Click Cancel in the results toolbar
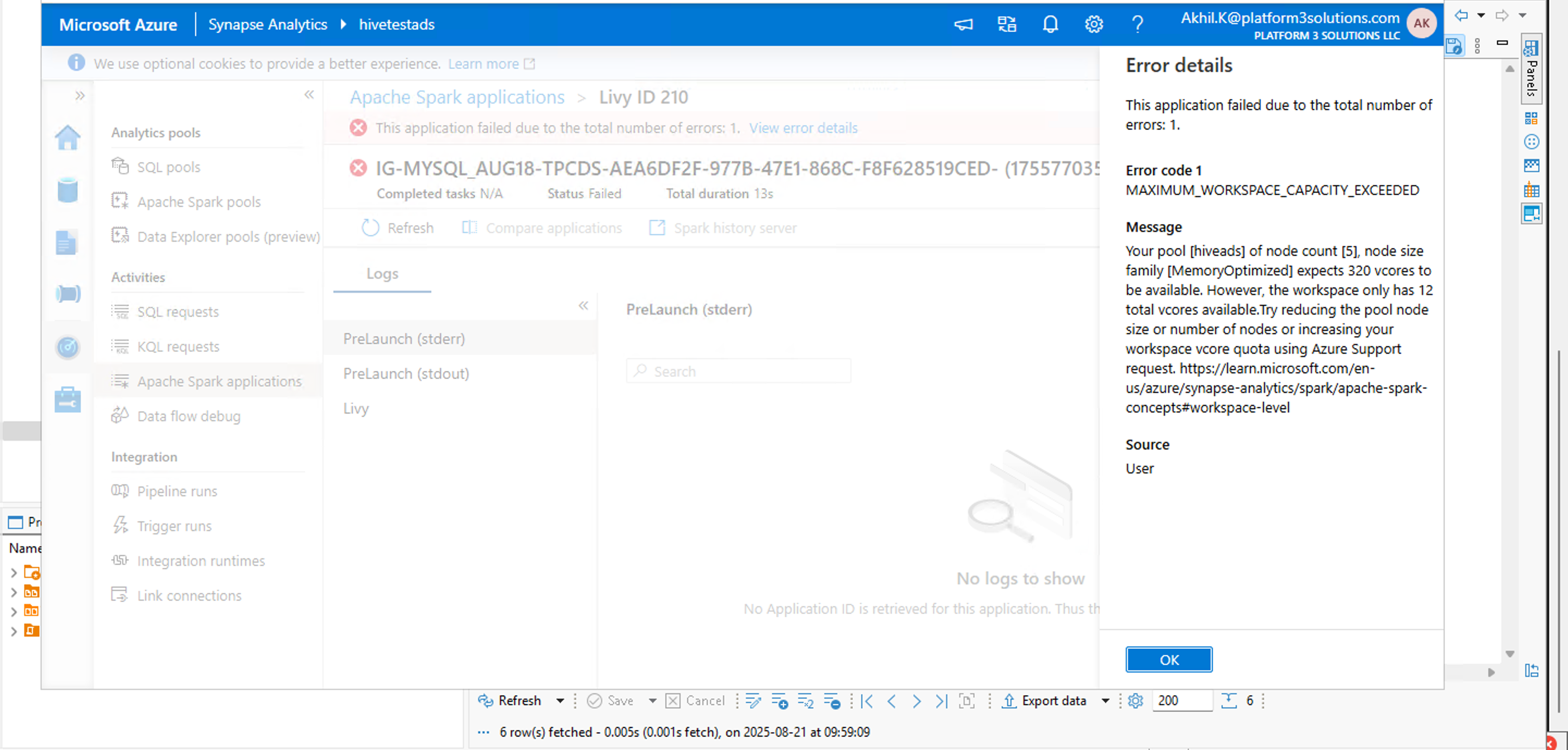The image size is (1568, 750). (695, 700)
